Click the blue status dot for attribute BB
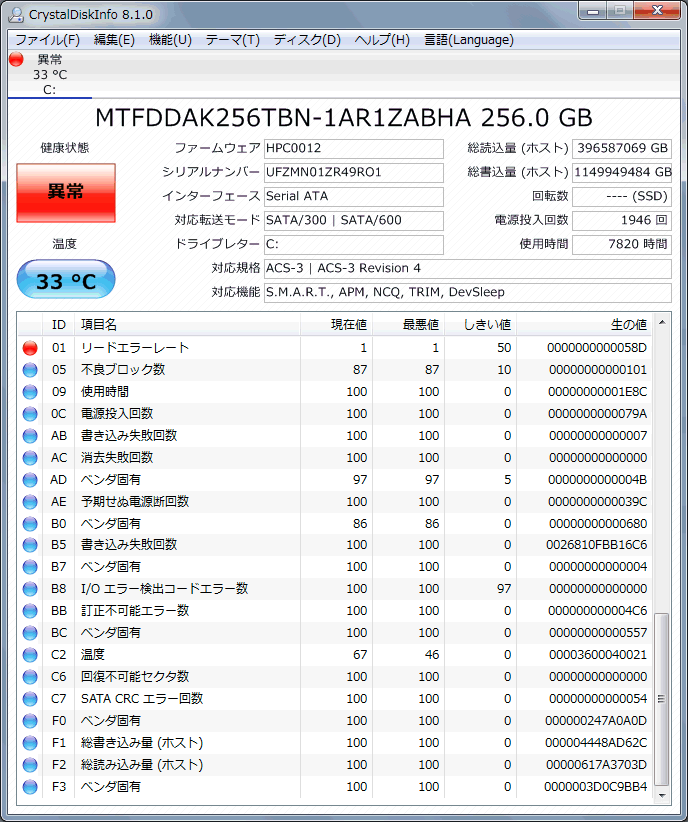The height and width of the screenshot is (822, 688). click(x=30, y=611)
